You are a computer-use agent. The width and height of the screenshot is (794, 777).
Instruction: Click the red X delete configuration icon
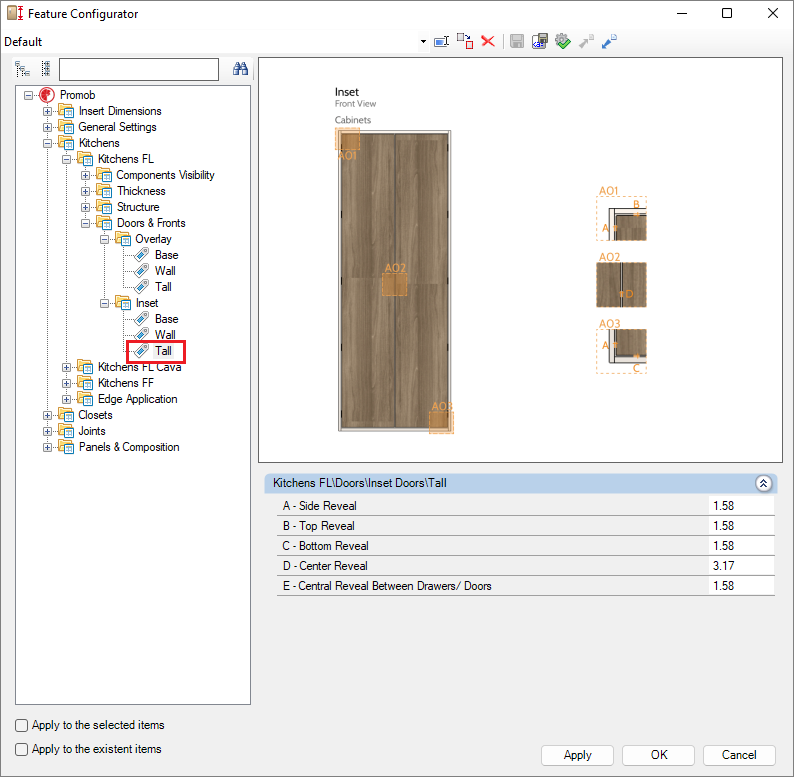[488, 41]
